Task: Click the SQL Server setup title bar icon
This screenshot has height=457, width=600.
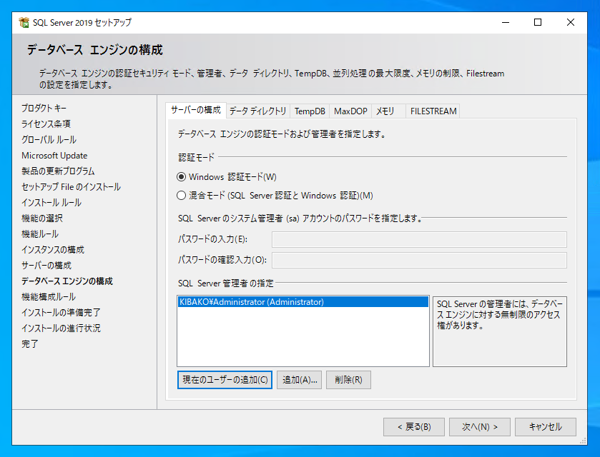Action: [x=24, y=23]
